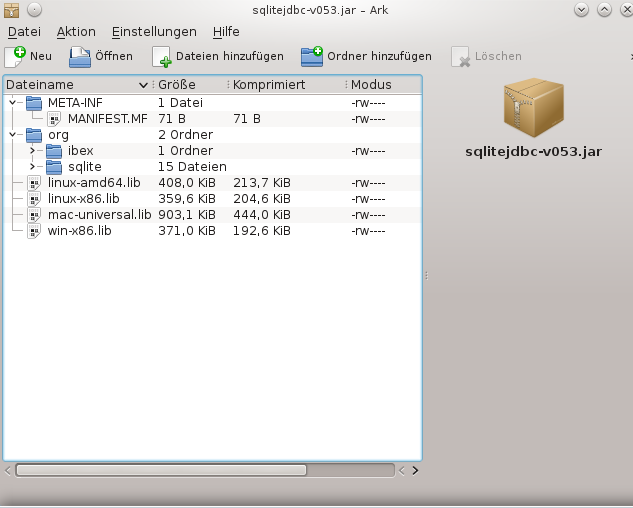Click the sqlite folder icon
Screen dimensions: 633x508
click(54, 167)
